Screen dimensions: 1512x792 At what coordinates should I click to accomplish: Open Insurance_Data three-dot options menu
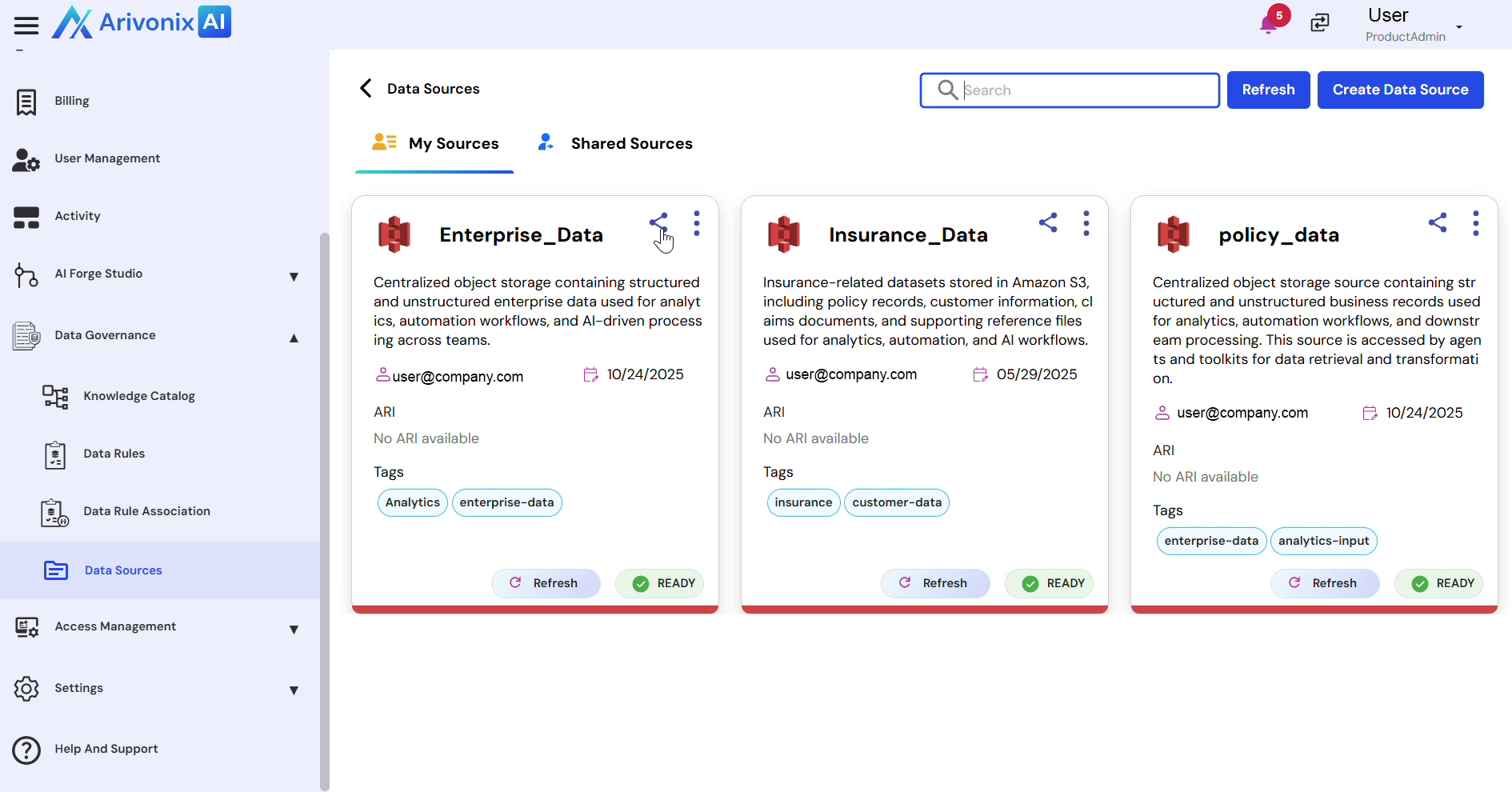pyautogui.click(x=1086, y=223)
